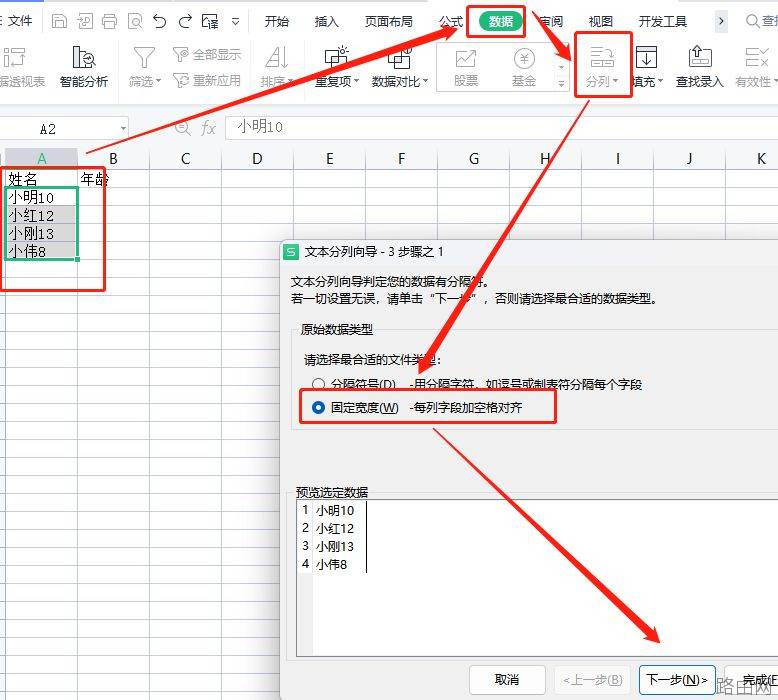Undo the last action

(159, 21)
